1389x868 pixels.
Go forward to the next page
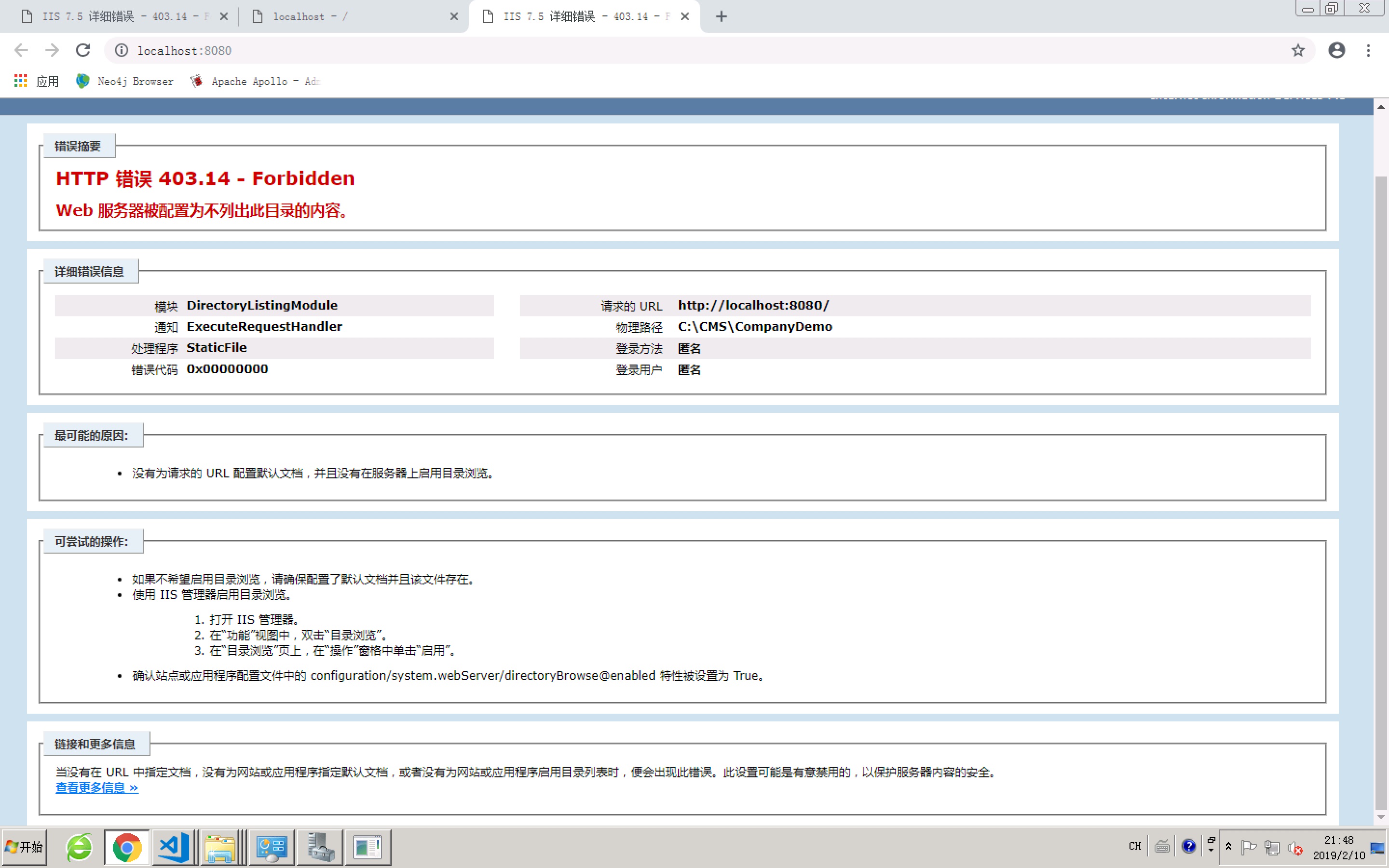coord(52,51)
